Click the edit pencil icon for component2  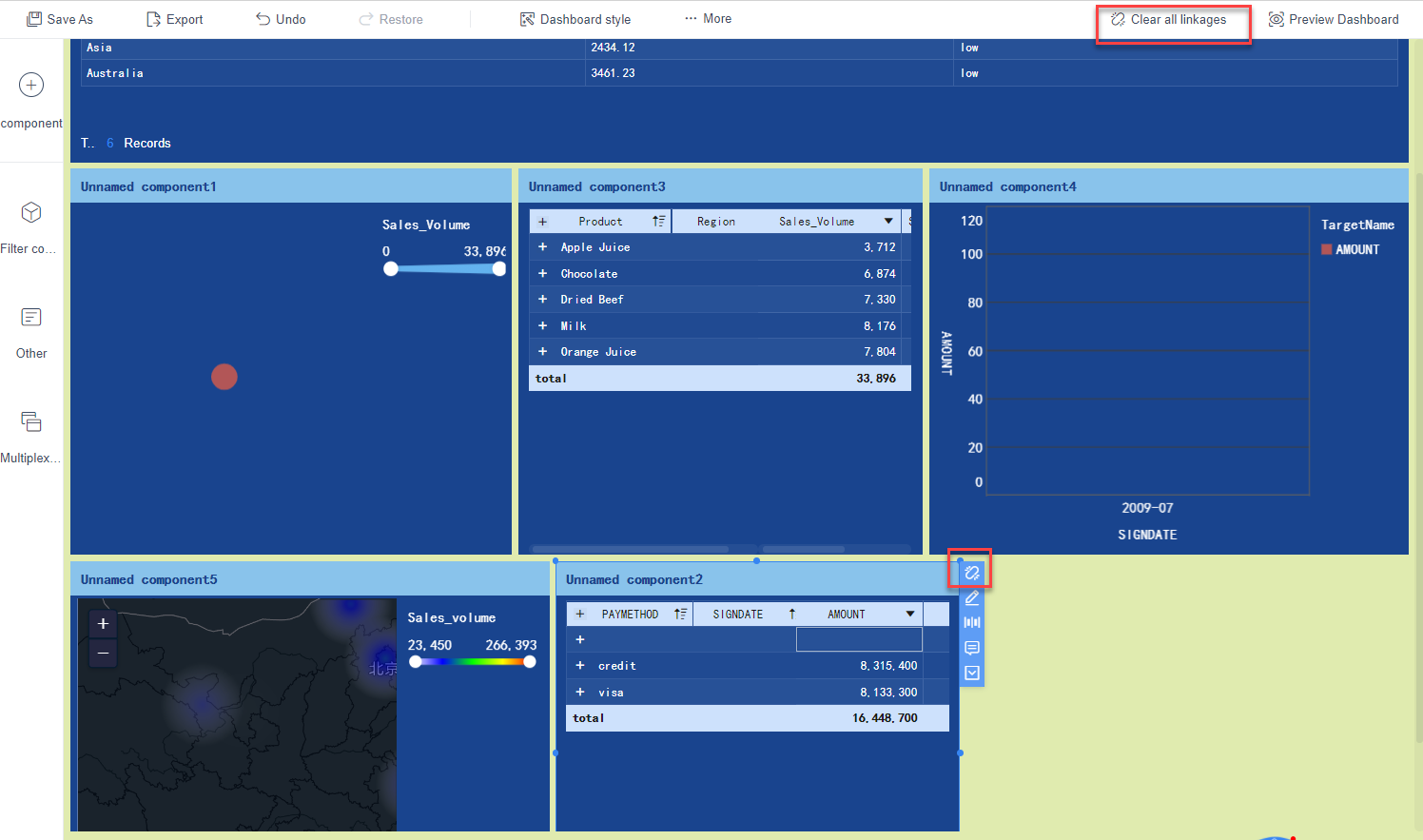coord(971,598)
